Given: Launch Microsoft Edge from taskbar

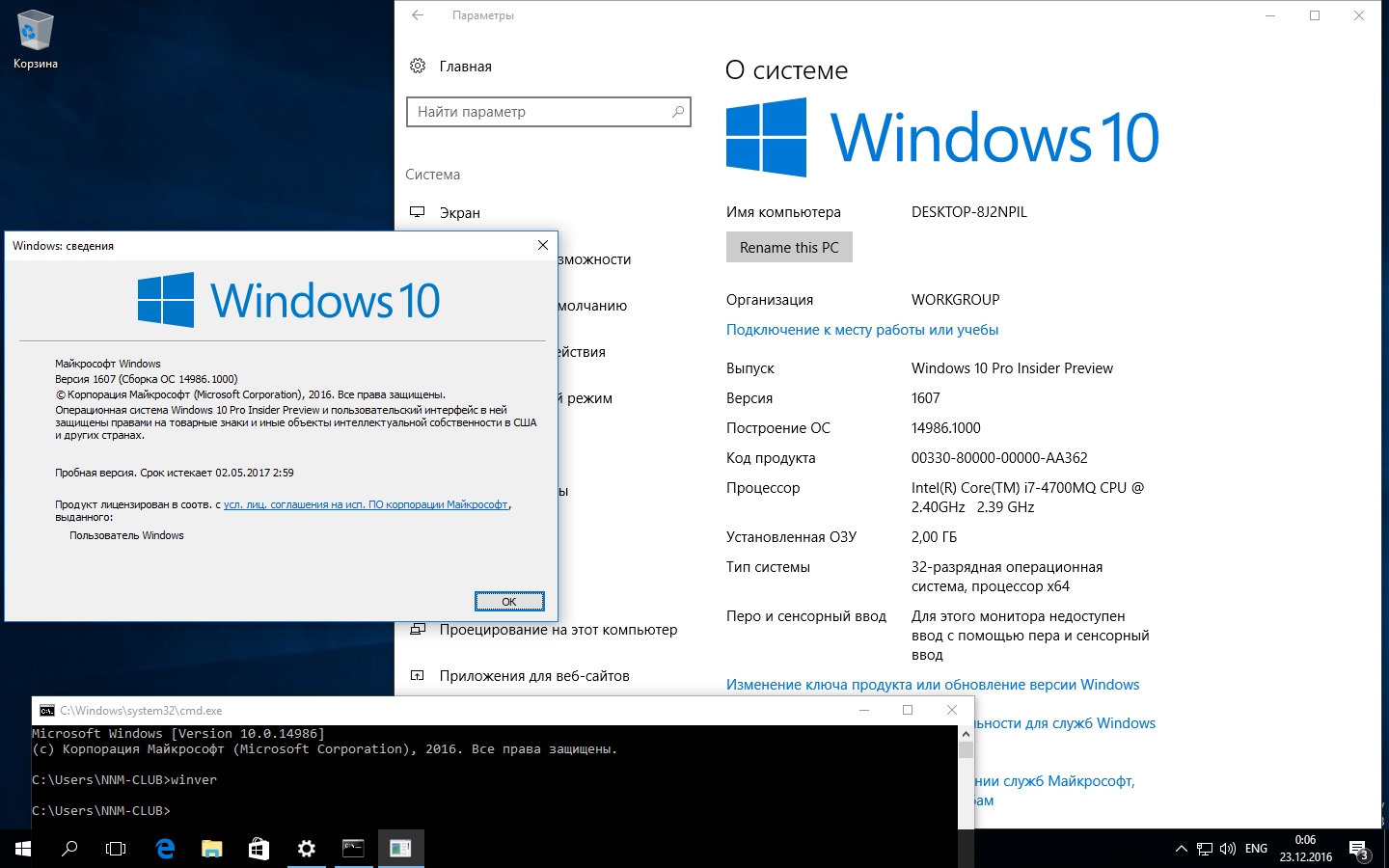Looking at the screenshot, I should click(x=165, y=849).
